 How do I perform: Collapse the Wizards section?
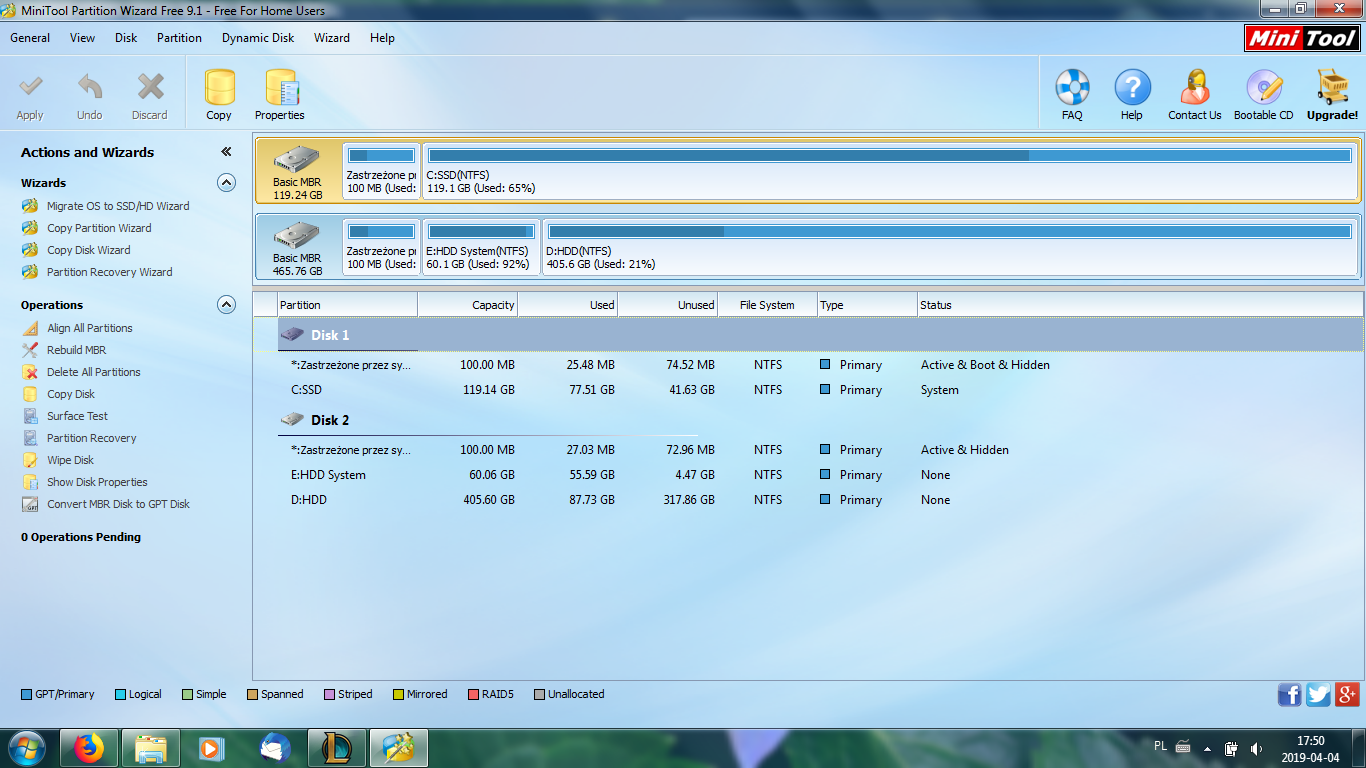point(227,183)
